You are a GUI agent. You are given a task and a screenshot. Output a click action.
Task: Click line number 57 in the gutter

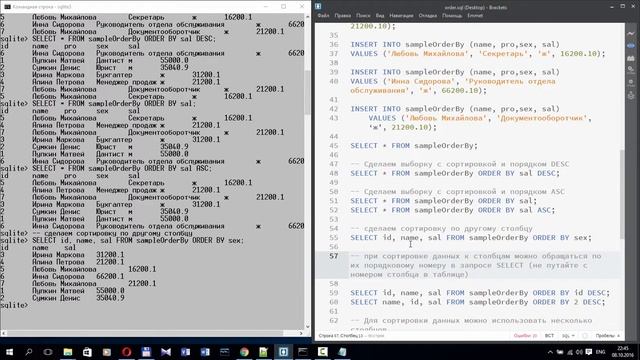(333, 256)
